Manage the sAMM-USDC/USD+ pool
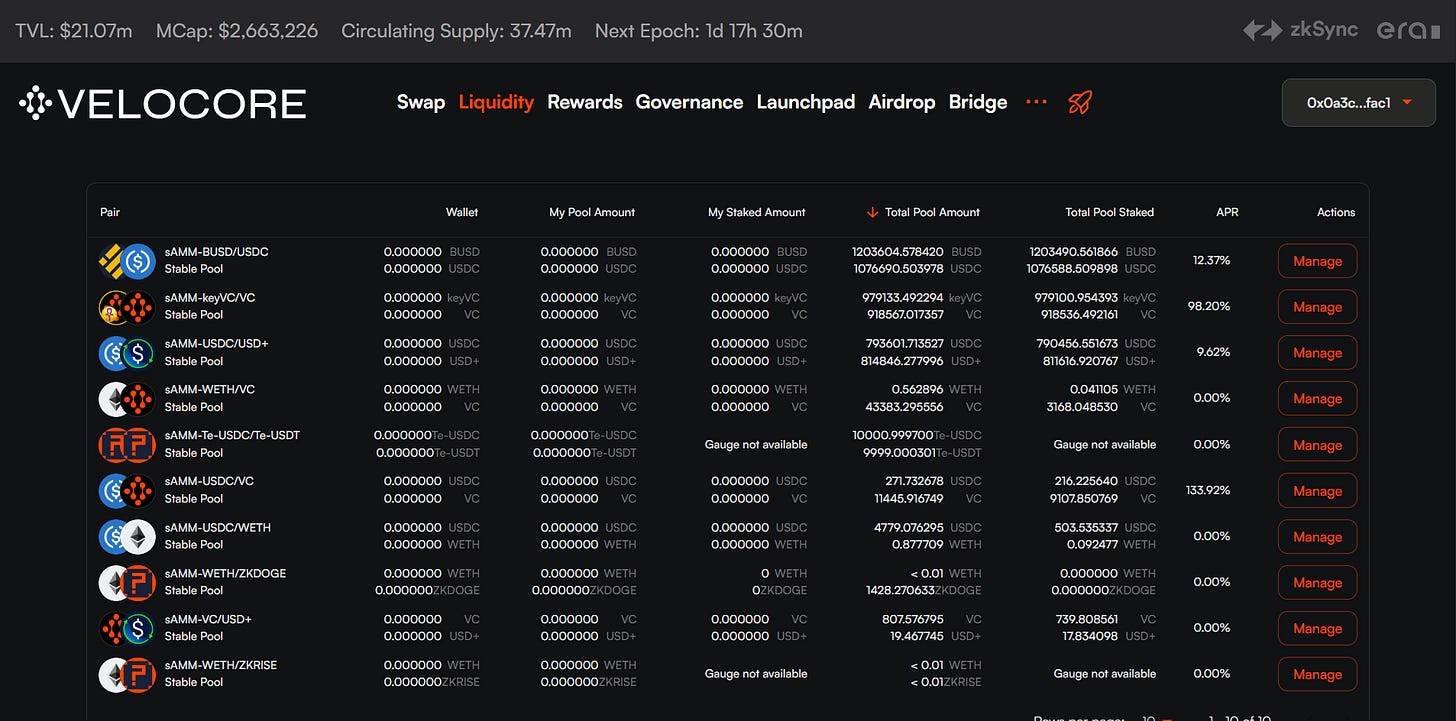This screenshot has height=721, width=1456. 1317,353
